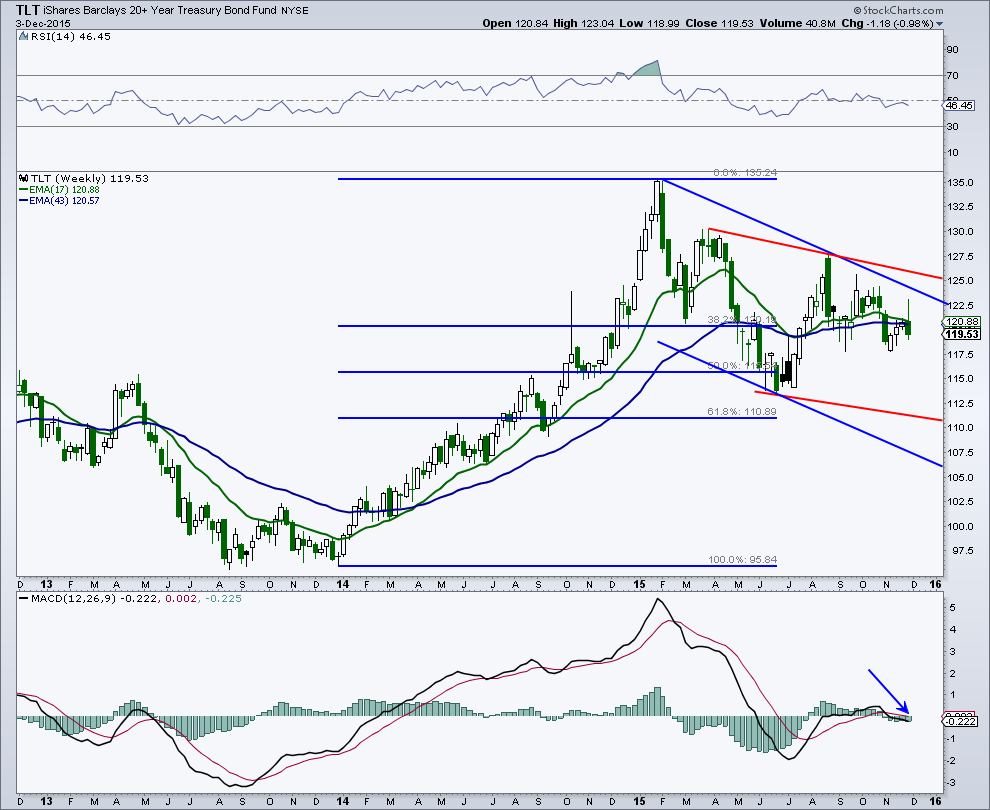Click the Close 119.53 value in the header
Screen dimensions: 990x810
pos(719,23)
